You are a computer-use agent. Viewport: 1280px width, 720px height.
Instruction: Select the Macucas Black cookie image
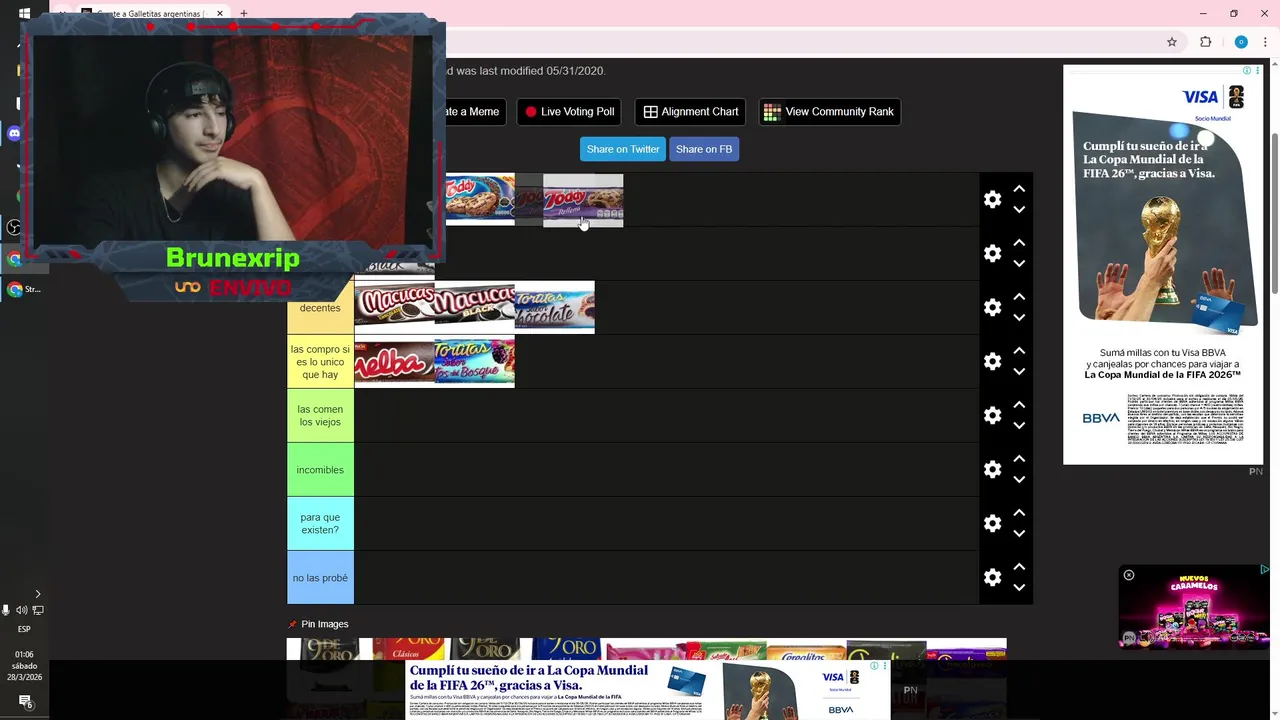tap(475, 307)
